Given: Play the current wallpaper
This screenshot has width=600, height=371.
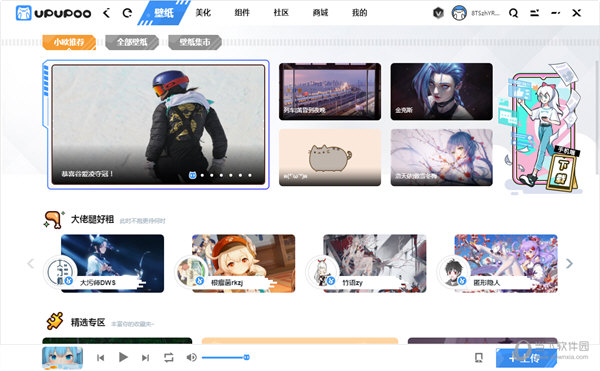Looking at the screenshot, I should point(123,357).
